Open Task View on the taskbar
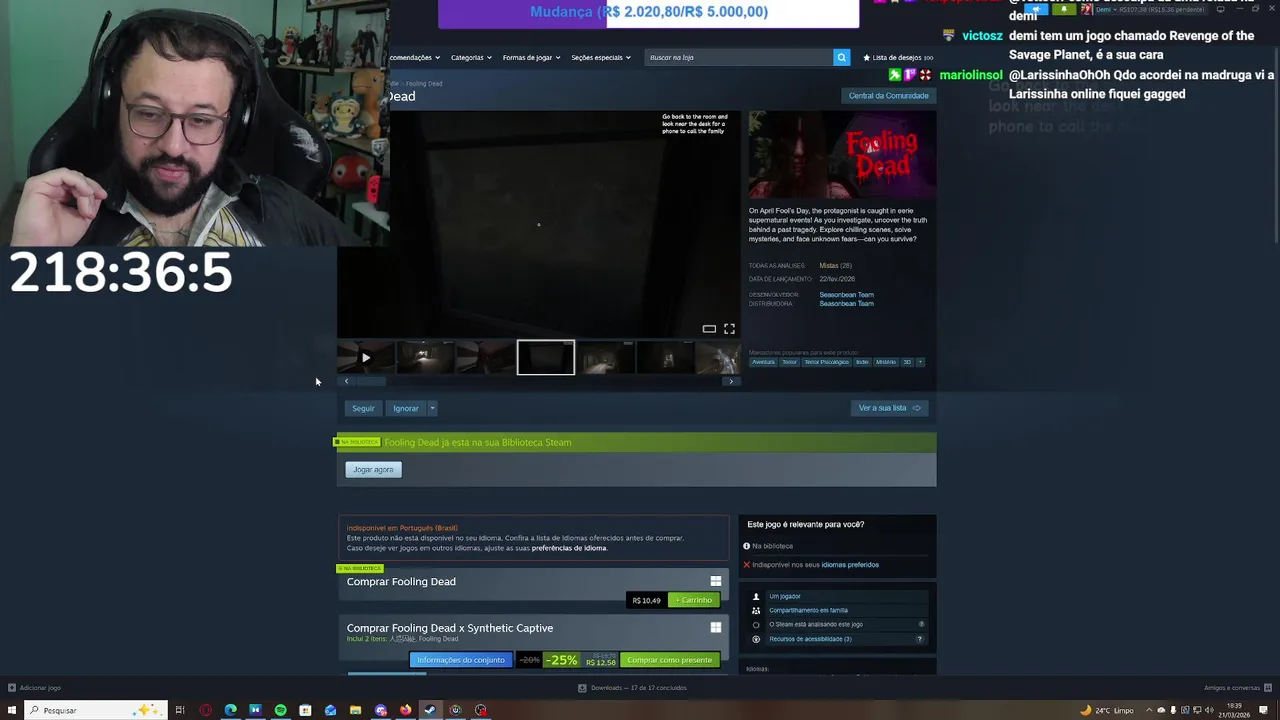 [x=180, y=710]
